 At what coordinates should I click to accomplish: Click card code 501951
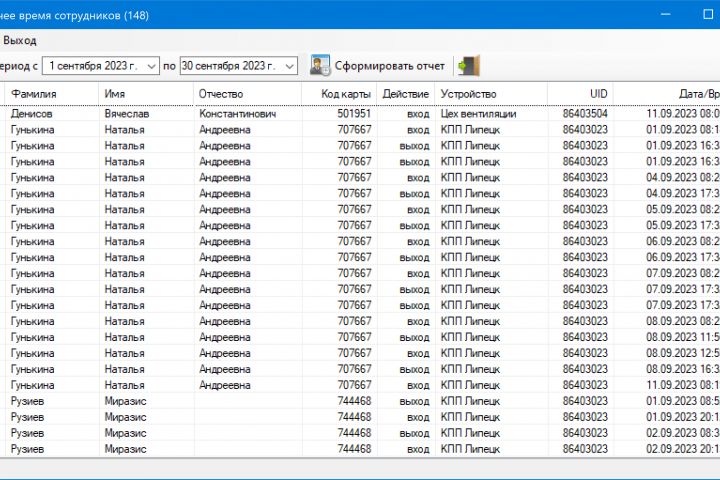click(354, 113)
